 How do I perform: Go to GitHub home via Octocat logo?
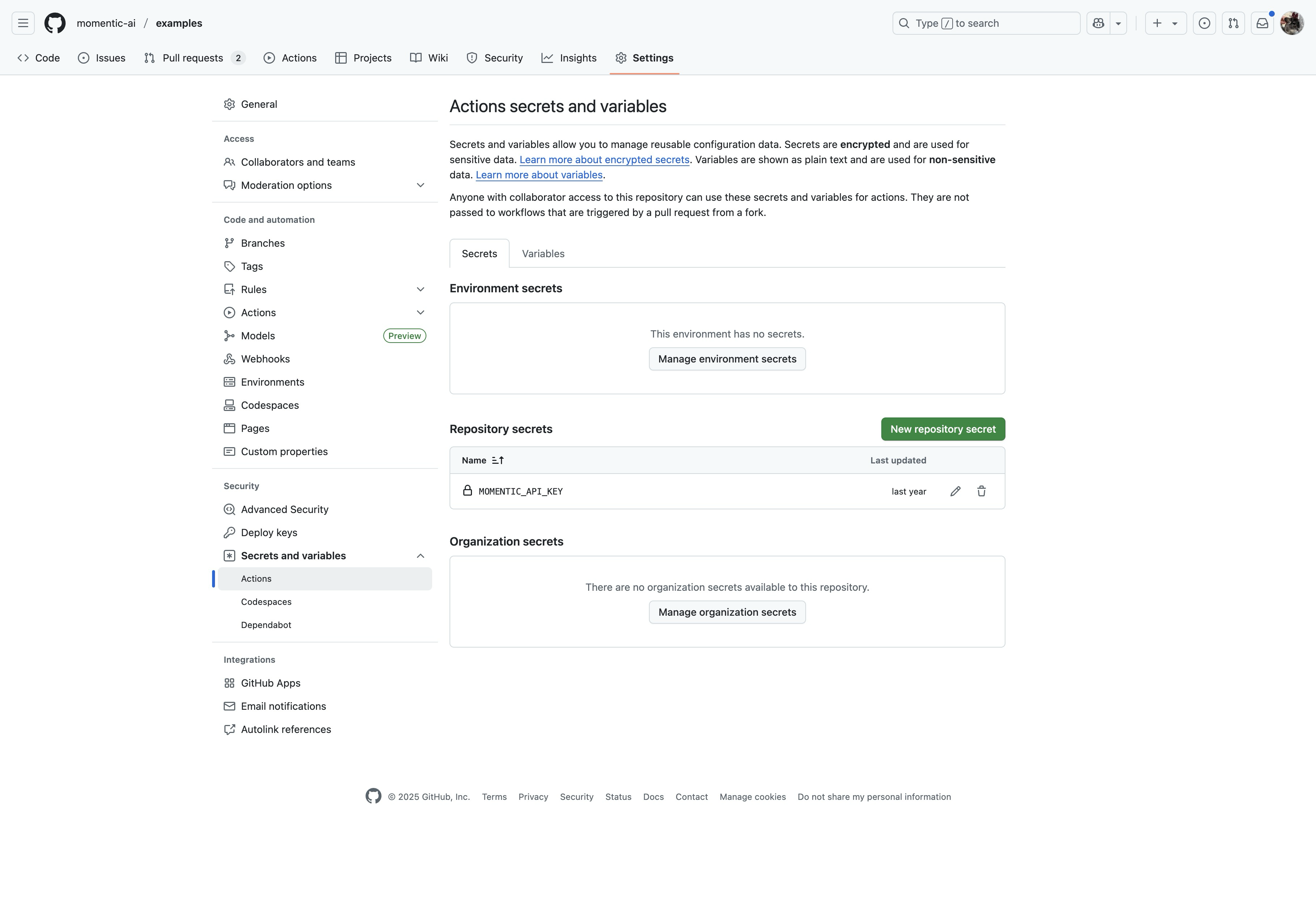pyautogui.click(x=55, y=24)
